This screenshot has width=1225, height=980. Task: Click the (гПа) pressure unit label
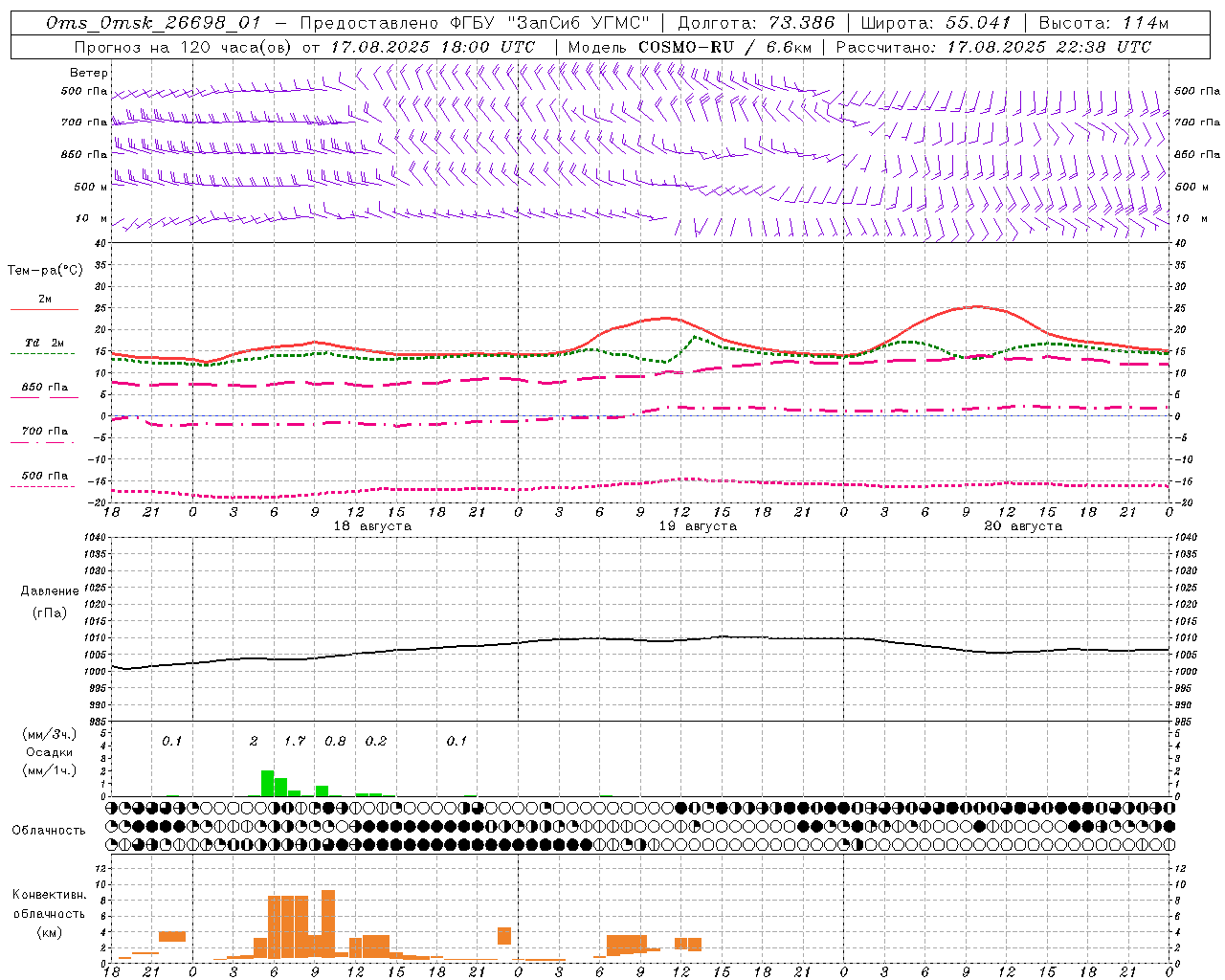coord(50,612)
